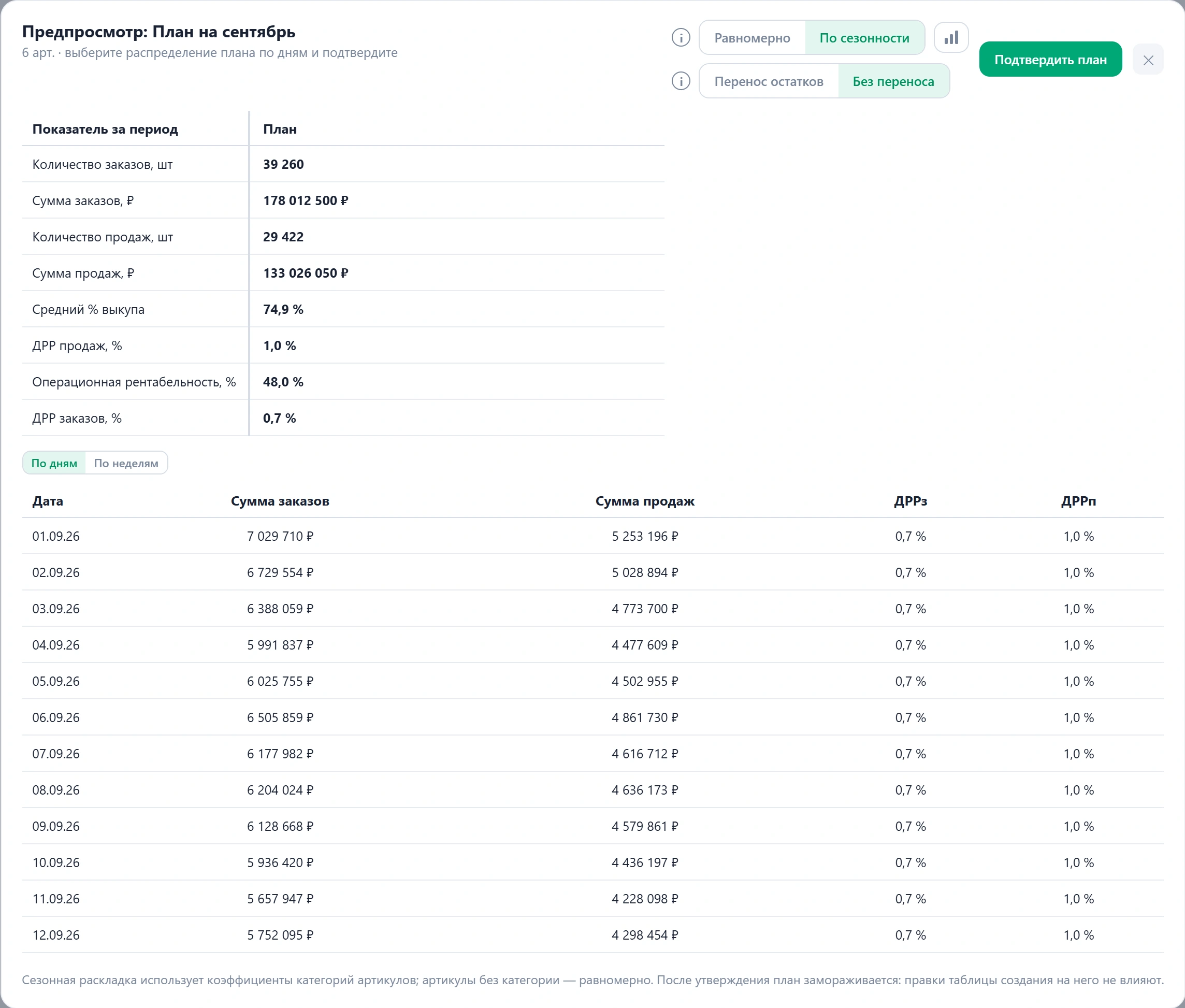Image resolution: width=1185 pixels, height=1008 pixels.
Task: Click the Дата column header
Action: pos(48,501)
